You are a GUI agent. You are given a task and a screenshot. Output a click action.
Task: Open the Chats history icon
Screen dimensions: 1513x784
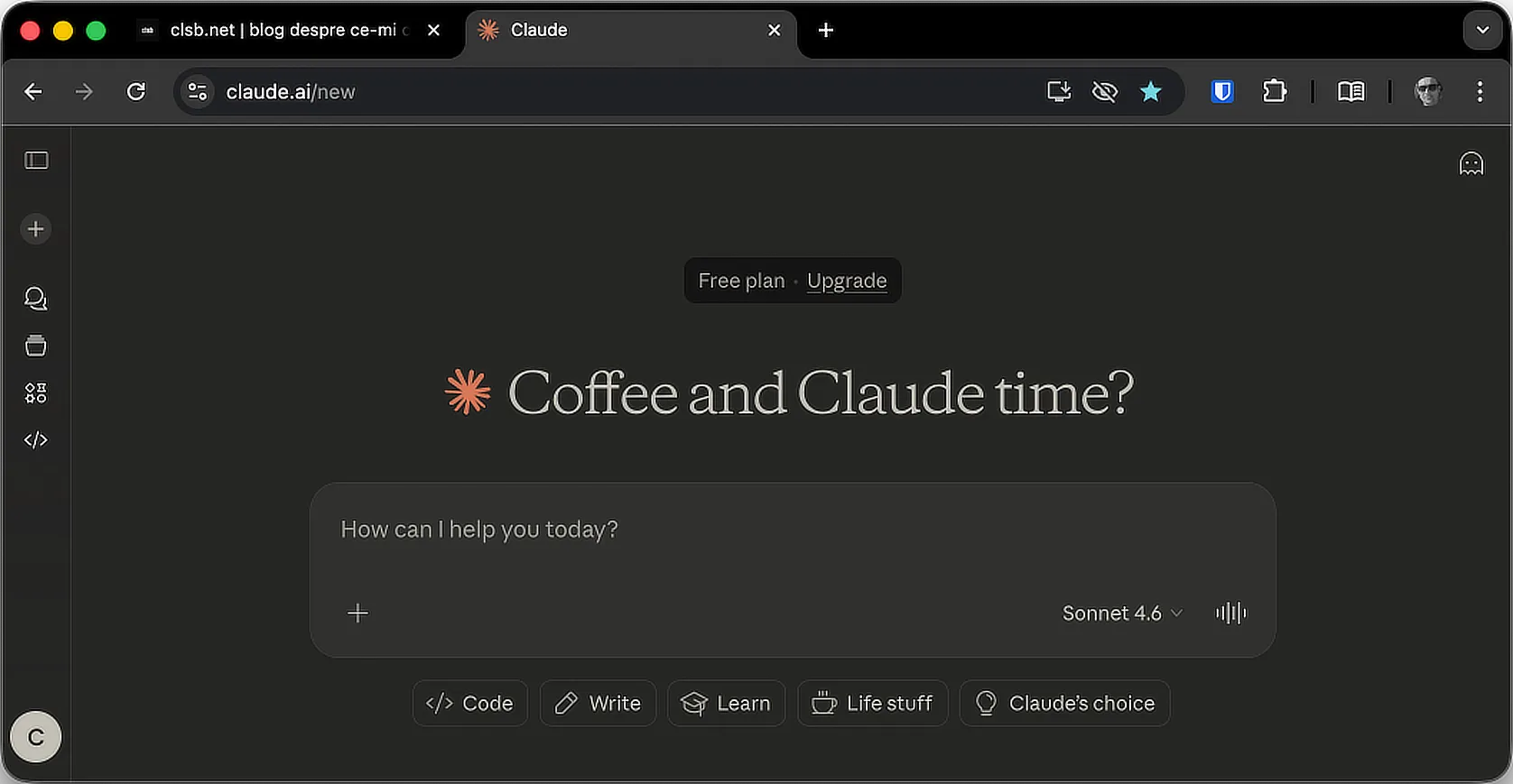click(36, 299)
